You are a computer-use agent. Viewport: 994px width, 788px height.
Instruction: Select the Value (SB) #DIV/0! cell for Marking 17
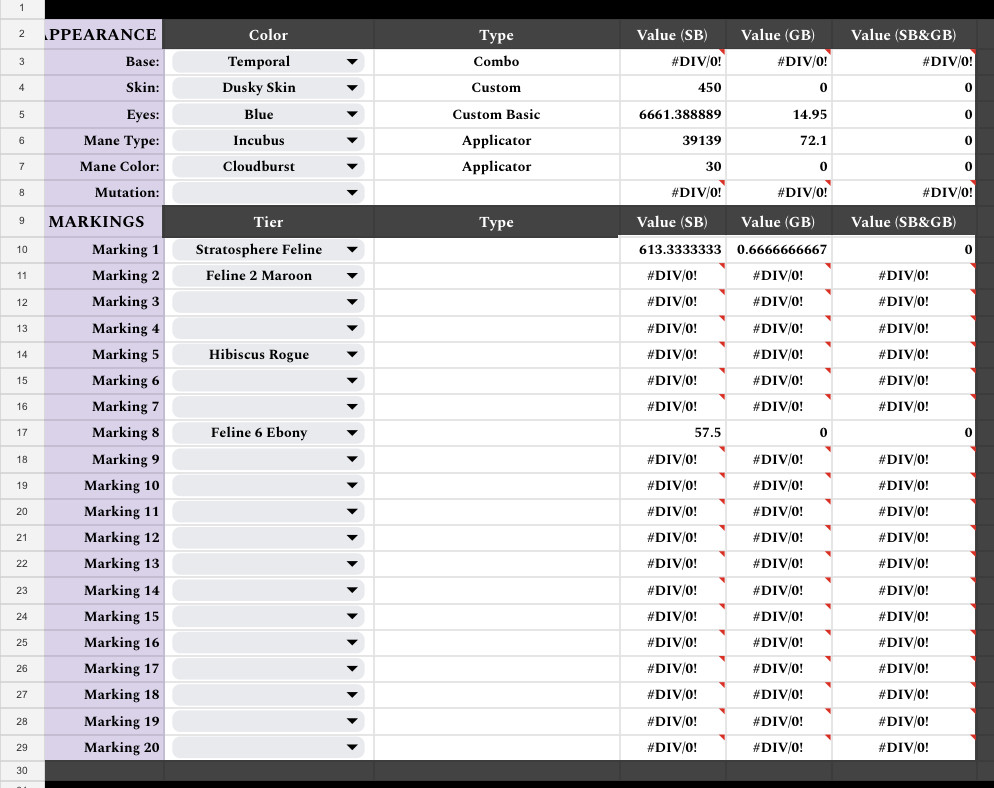tap(673, 668)
